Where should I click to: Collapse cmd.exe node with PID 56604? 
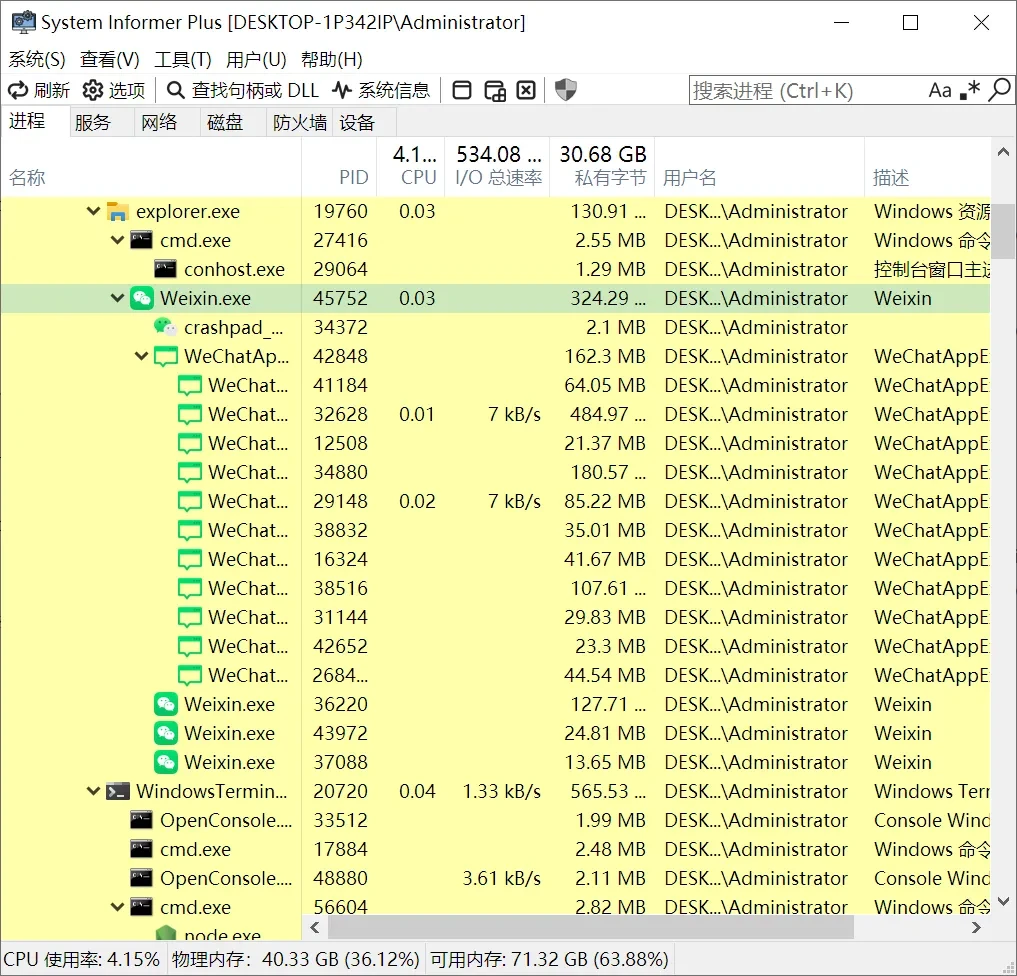pyautogui.click(x=117, y=907)
